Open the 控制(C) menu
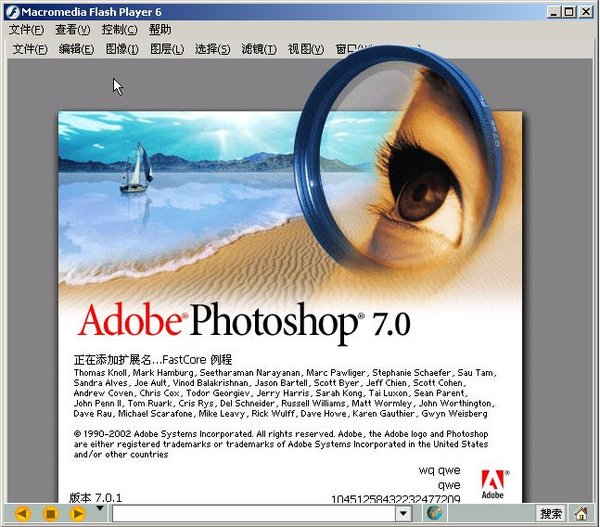 click(120, 30)
